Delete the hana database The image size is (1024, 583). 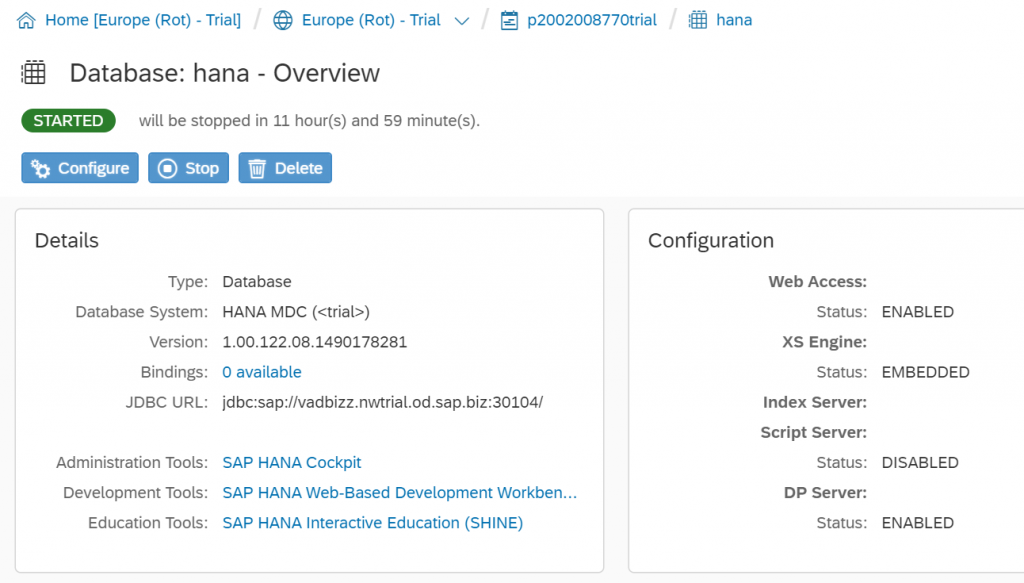(285, 168)
